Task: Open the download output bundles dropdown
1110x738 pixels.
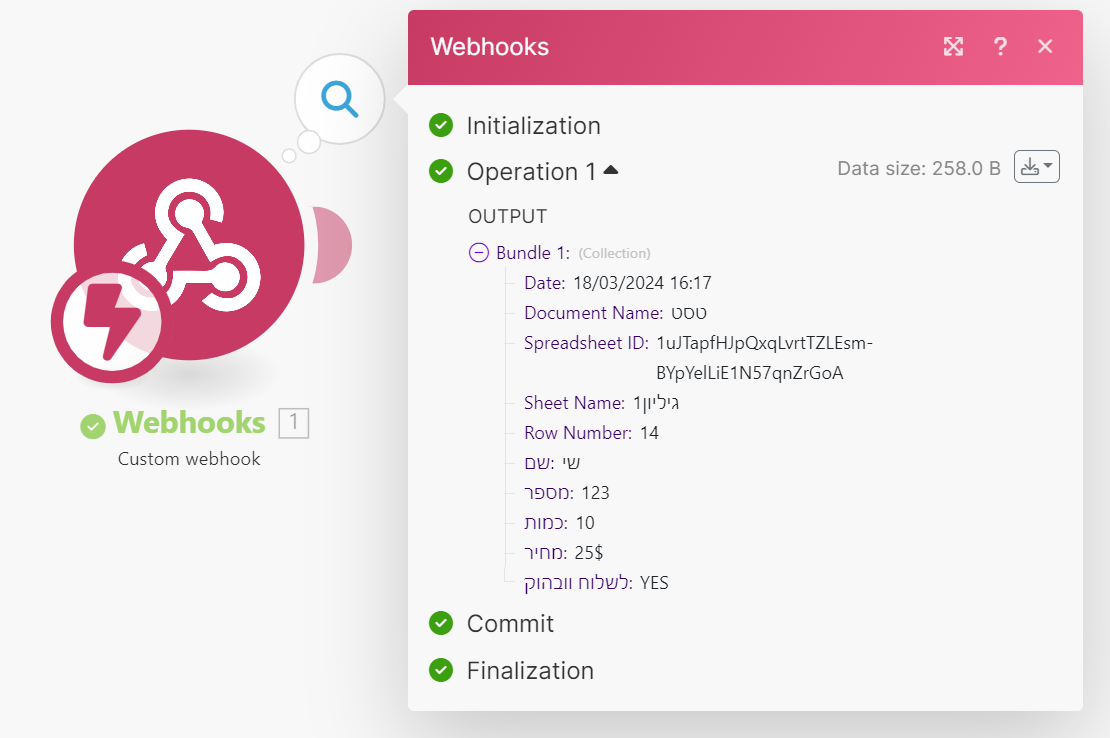Action: pyautogui.click(x=1036, y=167)
